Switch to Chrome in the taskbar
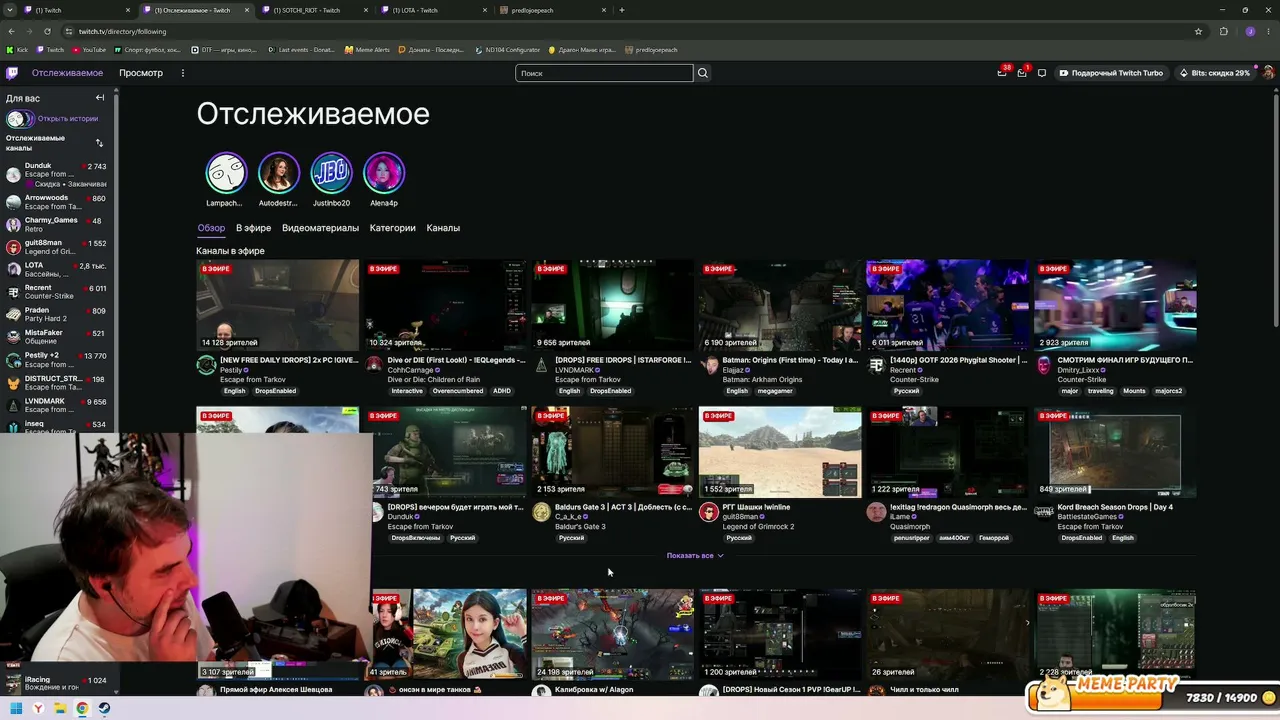 click(82, 708)
